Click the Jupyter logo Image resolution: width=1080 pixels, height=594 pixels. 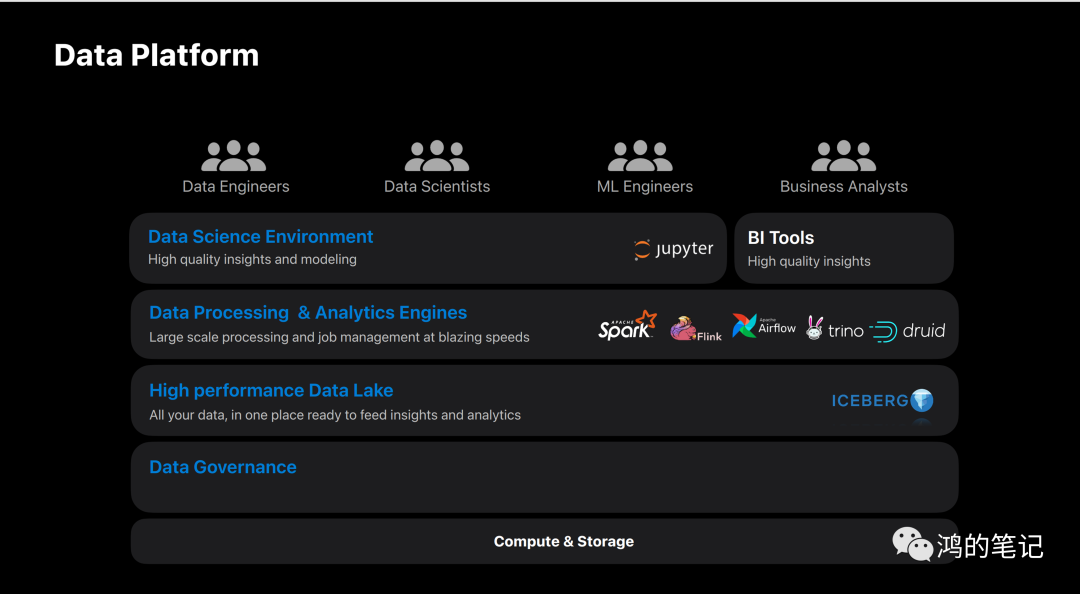point(673,249)
